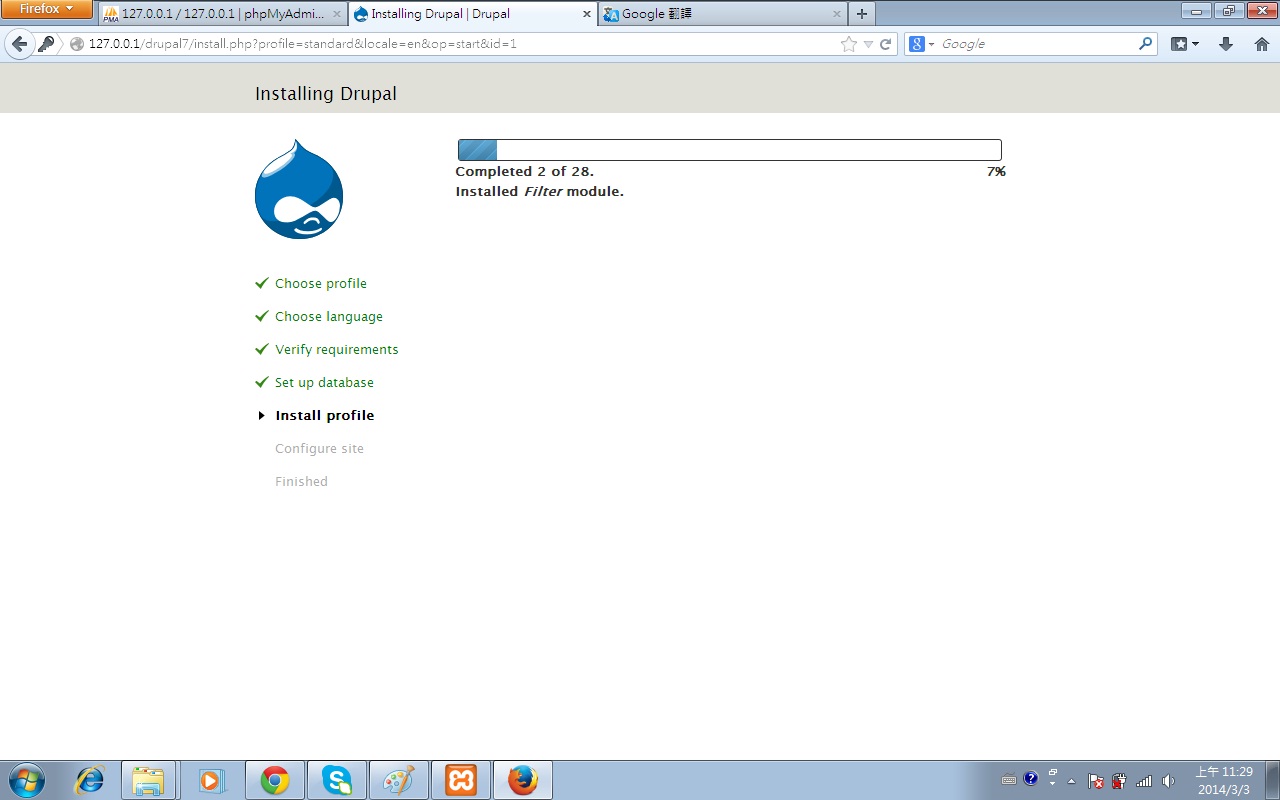Viewport: 1280px width, 800px height.
Task: Open the Downloads arrow icon
Action: (x=1226, y=44)
